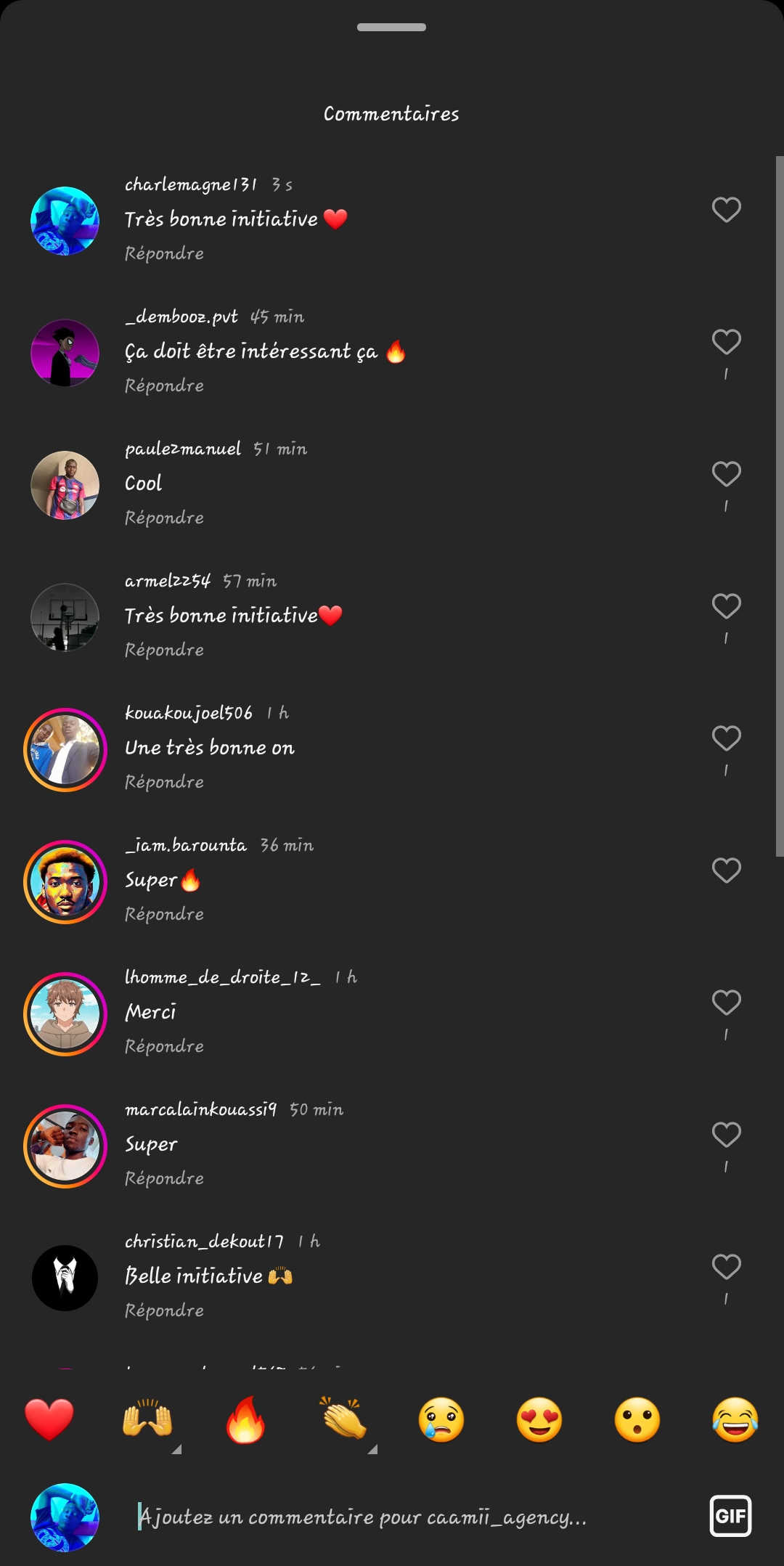View marcalainkouassi9's story from avatar
Viewport: 784px width, 1566px height.
(x=65, y=1146)
